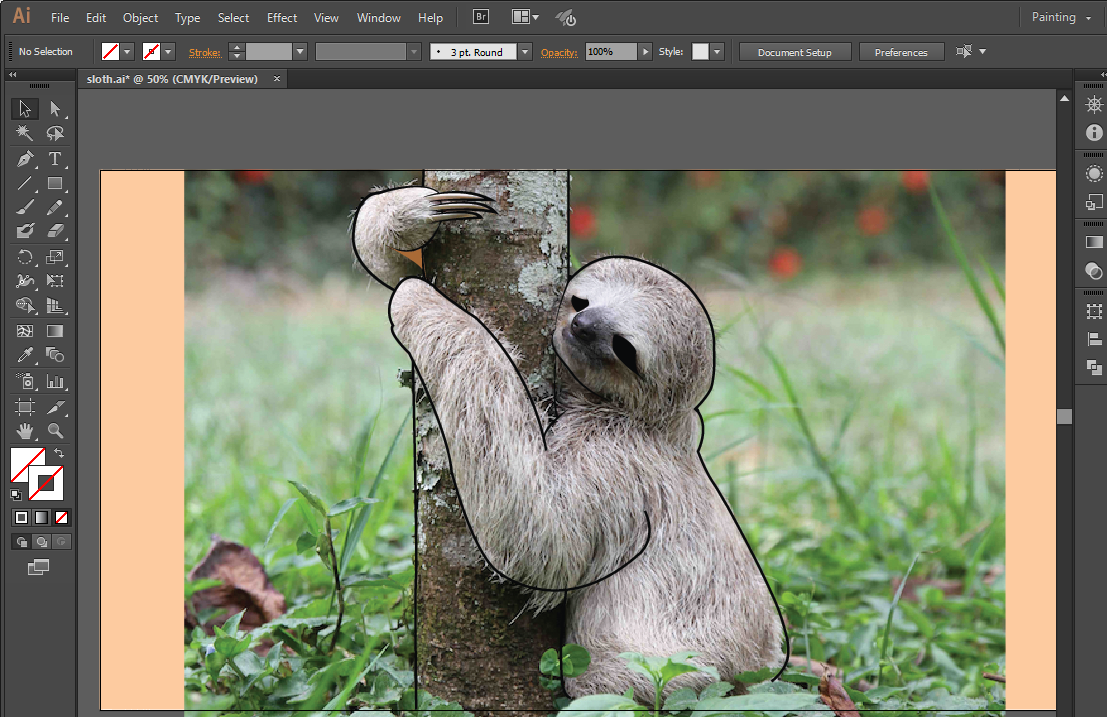The width and height of the screenshot is (1107, 717).
Task: Open Adobe Bridge with the Br icon
Action: (481, 17)
